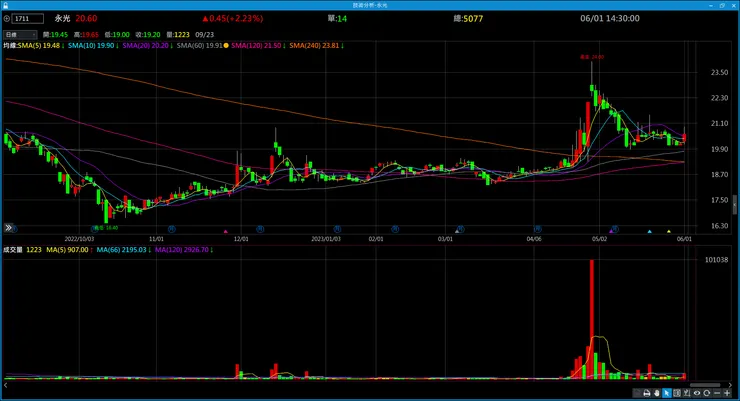Click the circular refresh icon
Screen dimensions: 740x401
[x=706, y=393]
